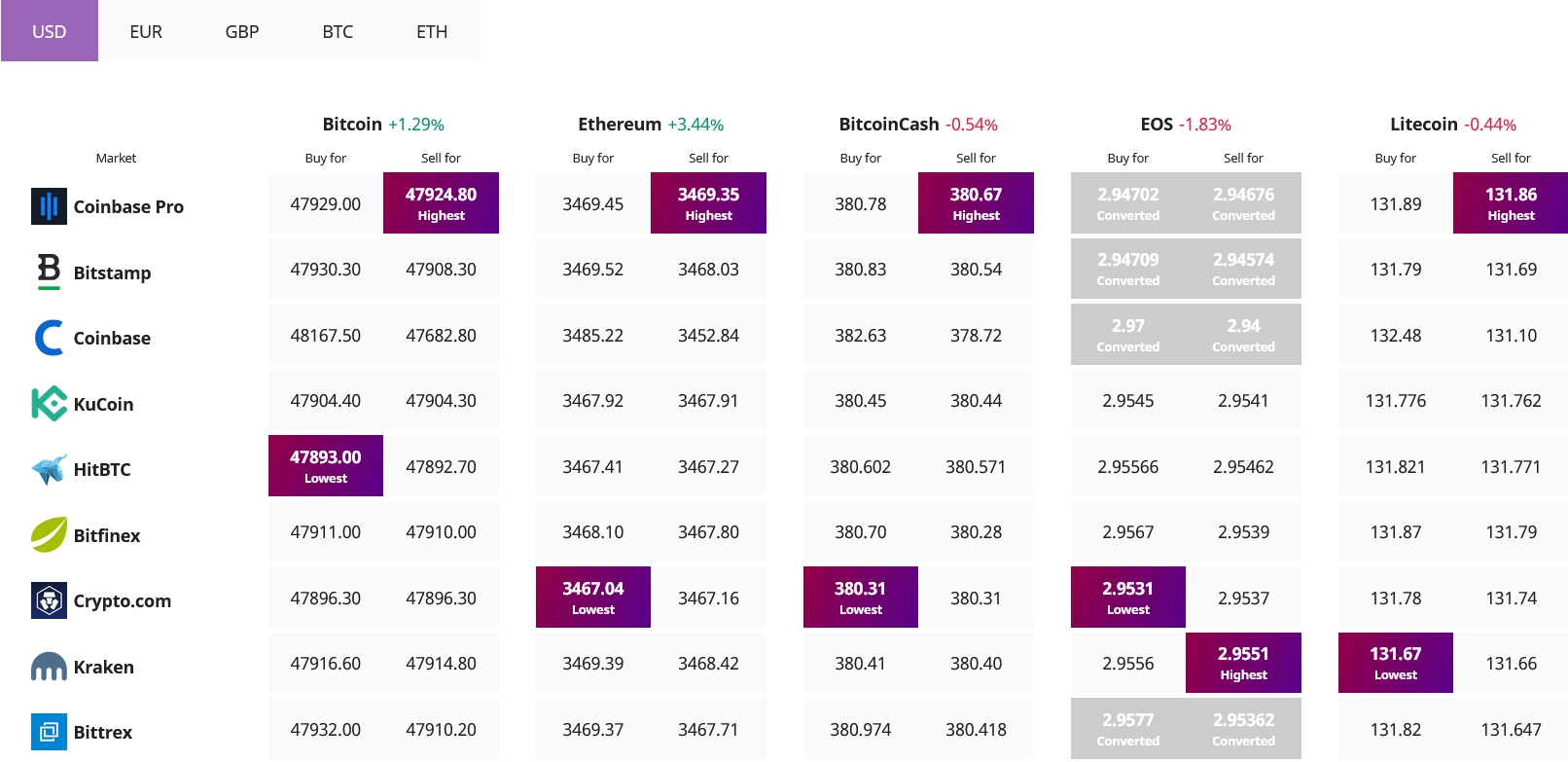The height and width of the screenshot is (762, 1568).
Task: Switch to the EUR currency tab
Action: pos(146,31)
